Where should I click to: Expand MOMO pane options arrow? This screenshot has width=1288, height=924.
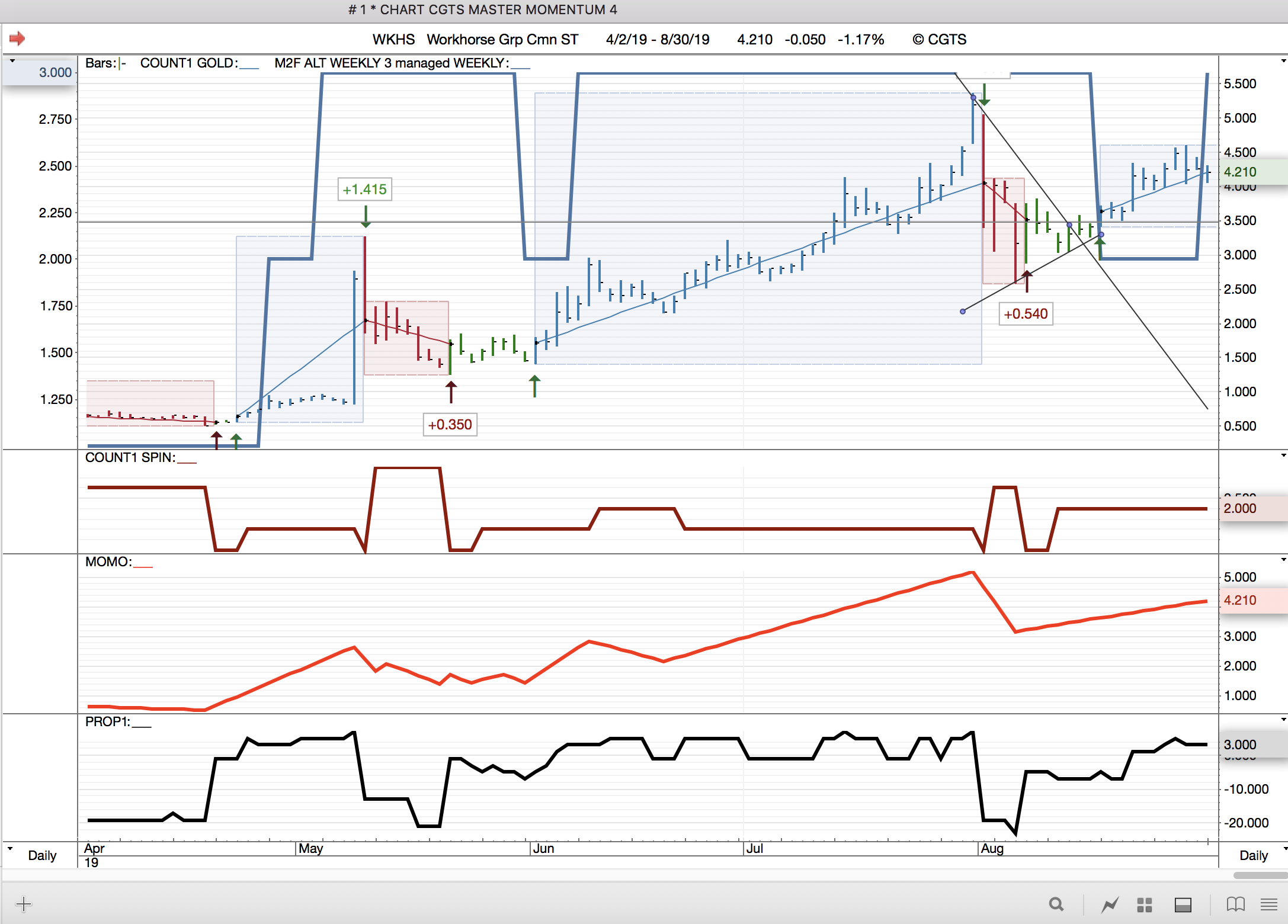(1283, 560)
